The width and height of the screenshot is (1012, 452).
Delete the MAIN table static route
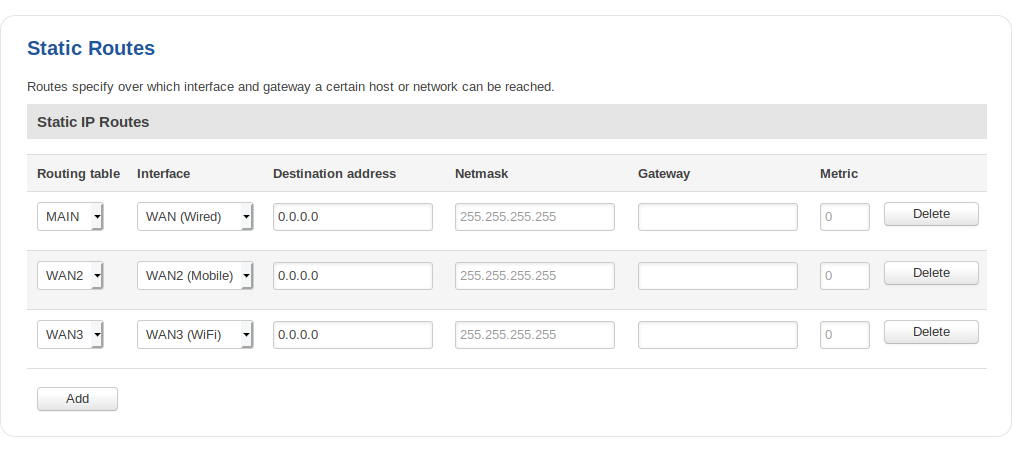pos(931,214)
